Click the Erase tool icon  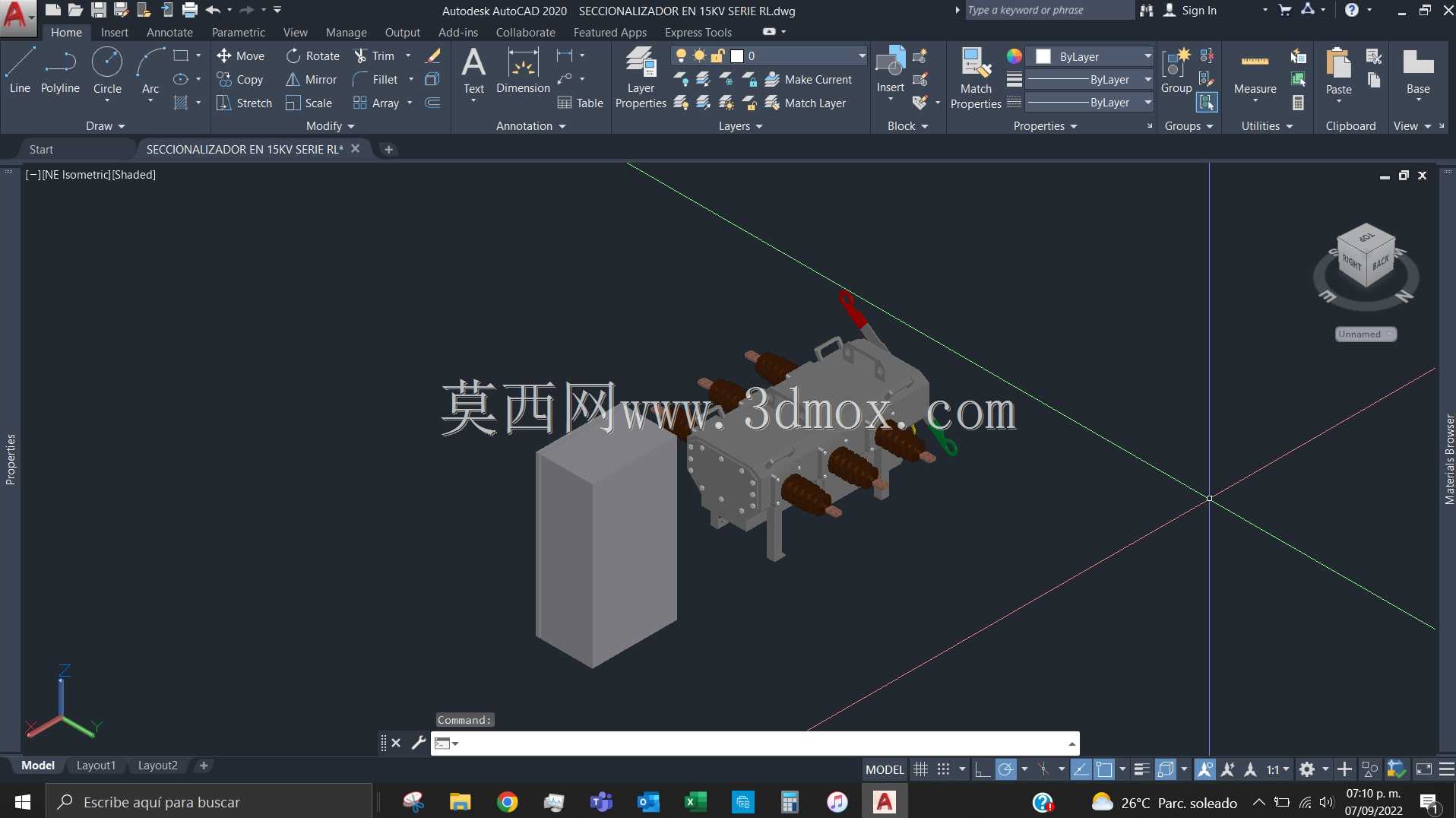[432, 55]
